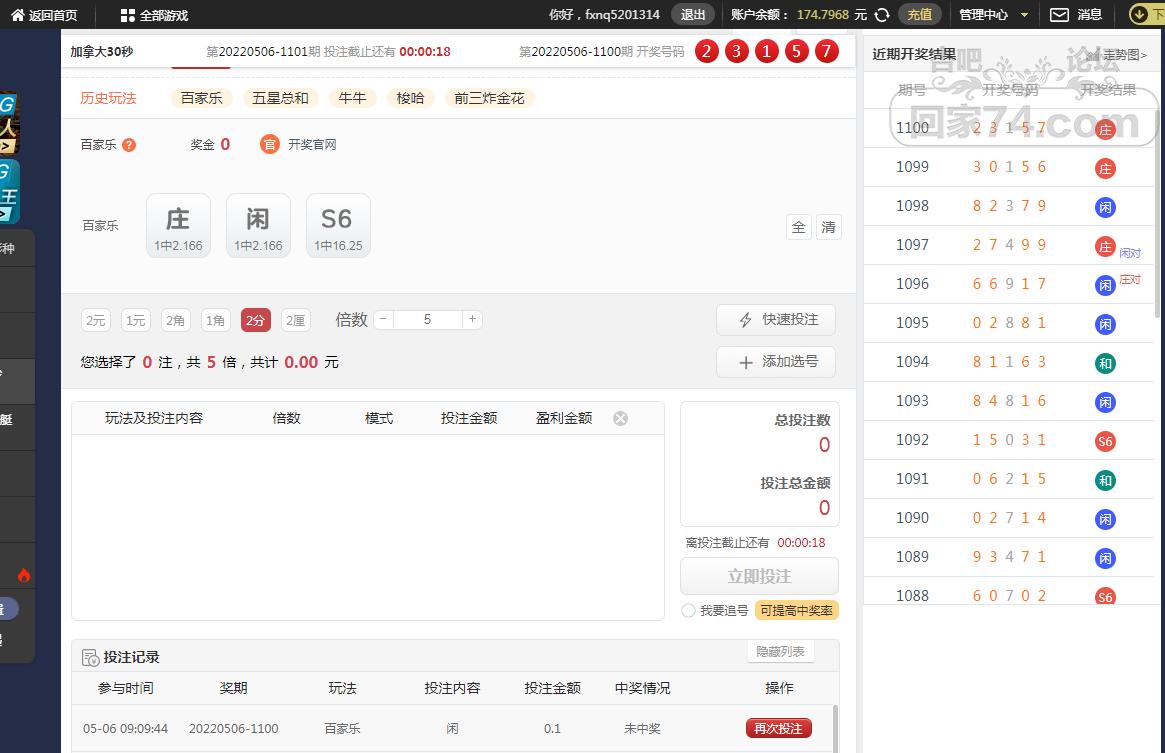
Task: Click the home icon to return home
Action: click(x=17, y=15)
